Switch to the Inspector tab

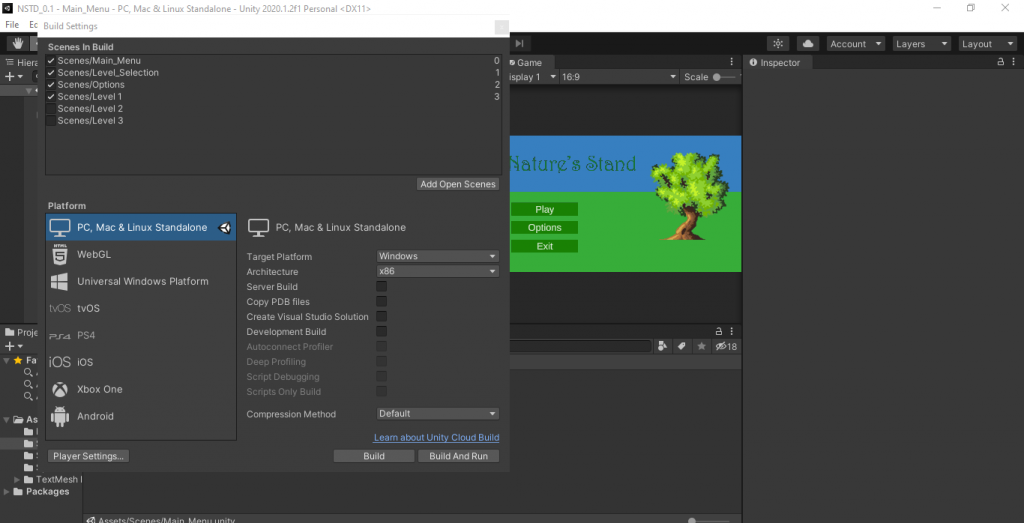[x=775, y=63]
